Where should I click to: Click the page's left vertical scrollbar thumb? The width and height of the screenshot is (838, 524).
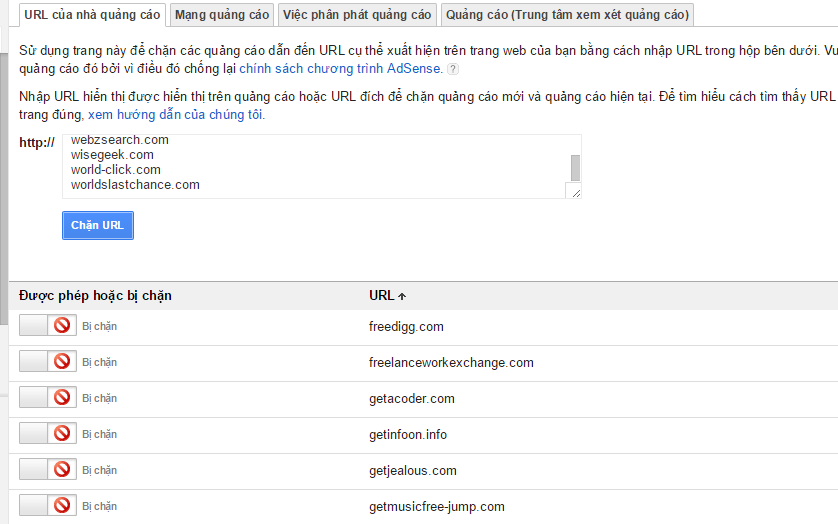4,189
